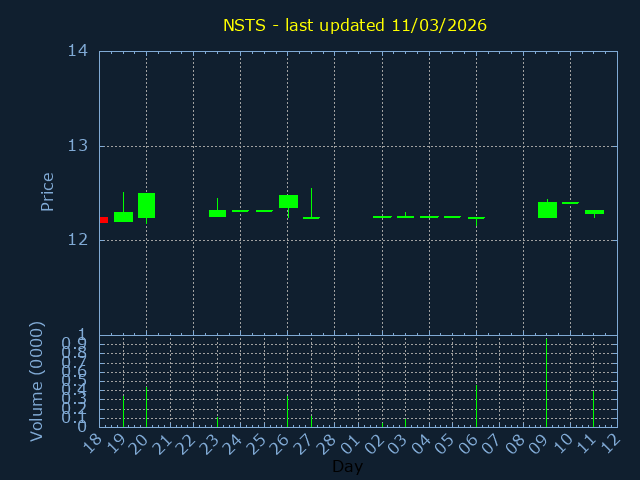Select the 13 price tick label
Screen dimensions: 640x480
pos(78,146)
